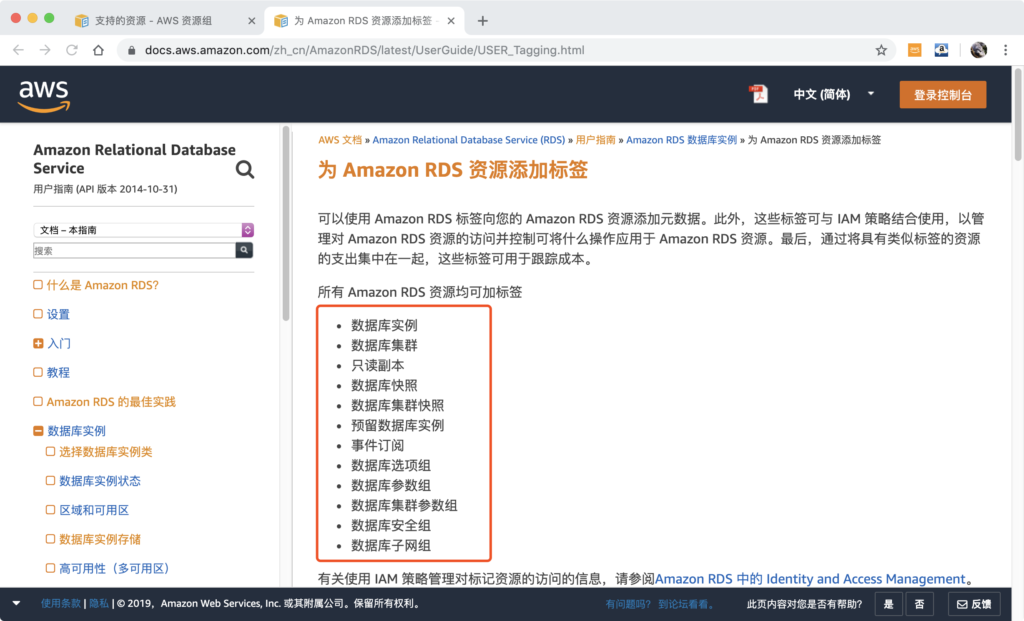Click site lock icon in address bar
This screenshot has height=621, width=1024.
[132, 50]
